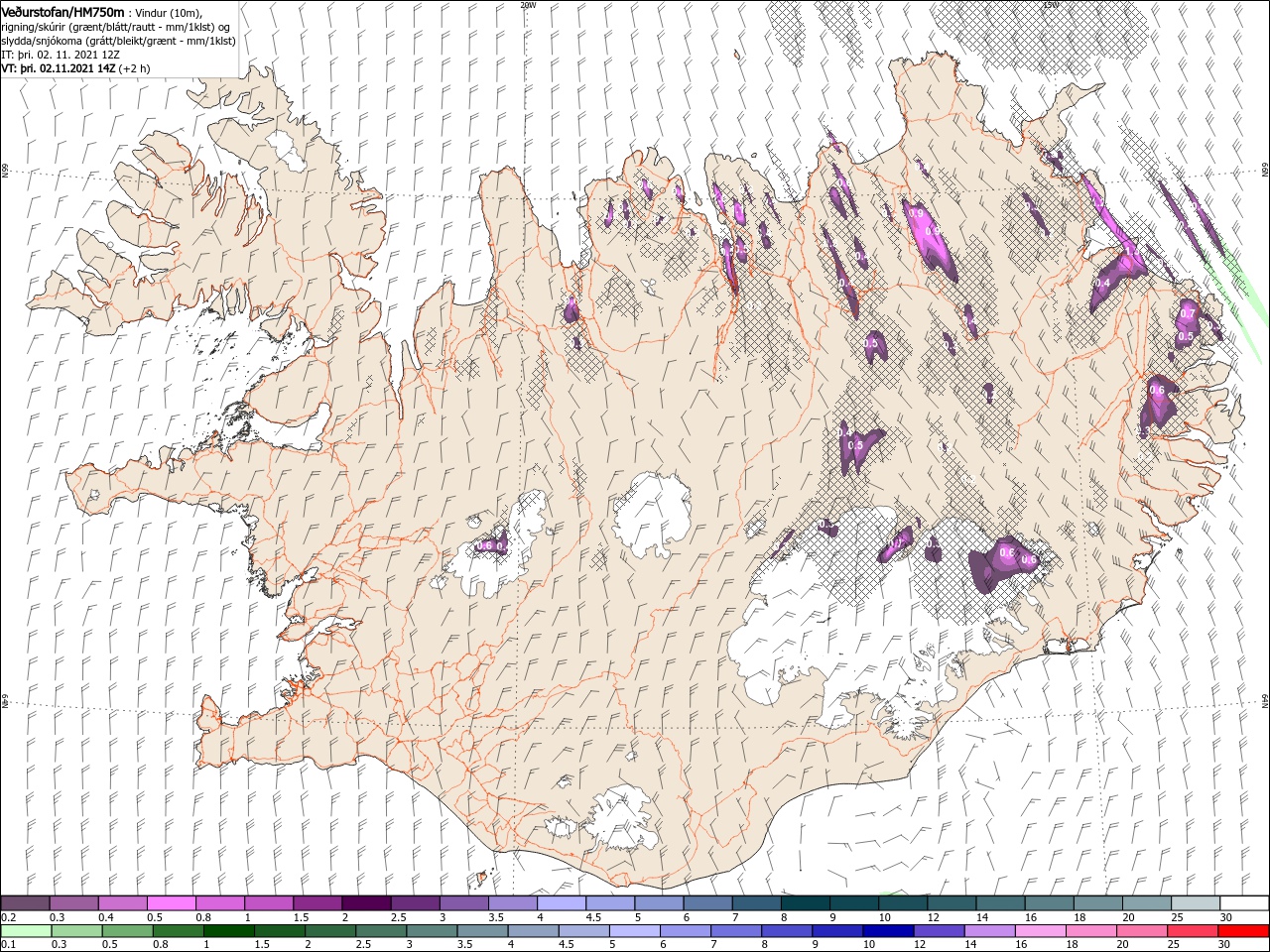Image resolution: width=1270 pixels, height=952 pixels.
Task: Click the 0.2 label on snow scale
Action: 9,917
